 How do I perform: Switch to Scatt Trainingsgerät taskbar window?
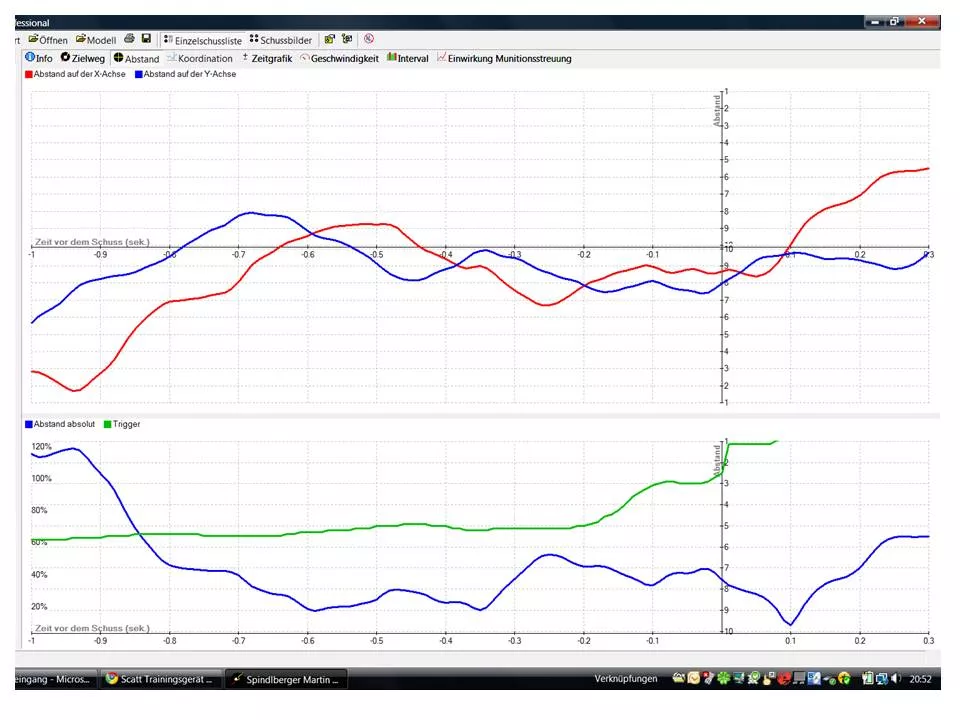pos(160,679)
